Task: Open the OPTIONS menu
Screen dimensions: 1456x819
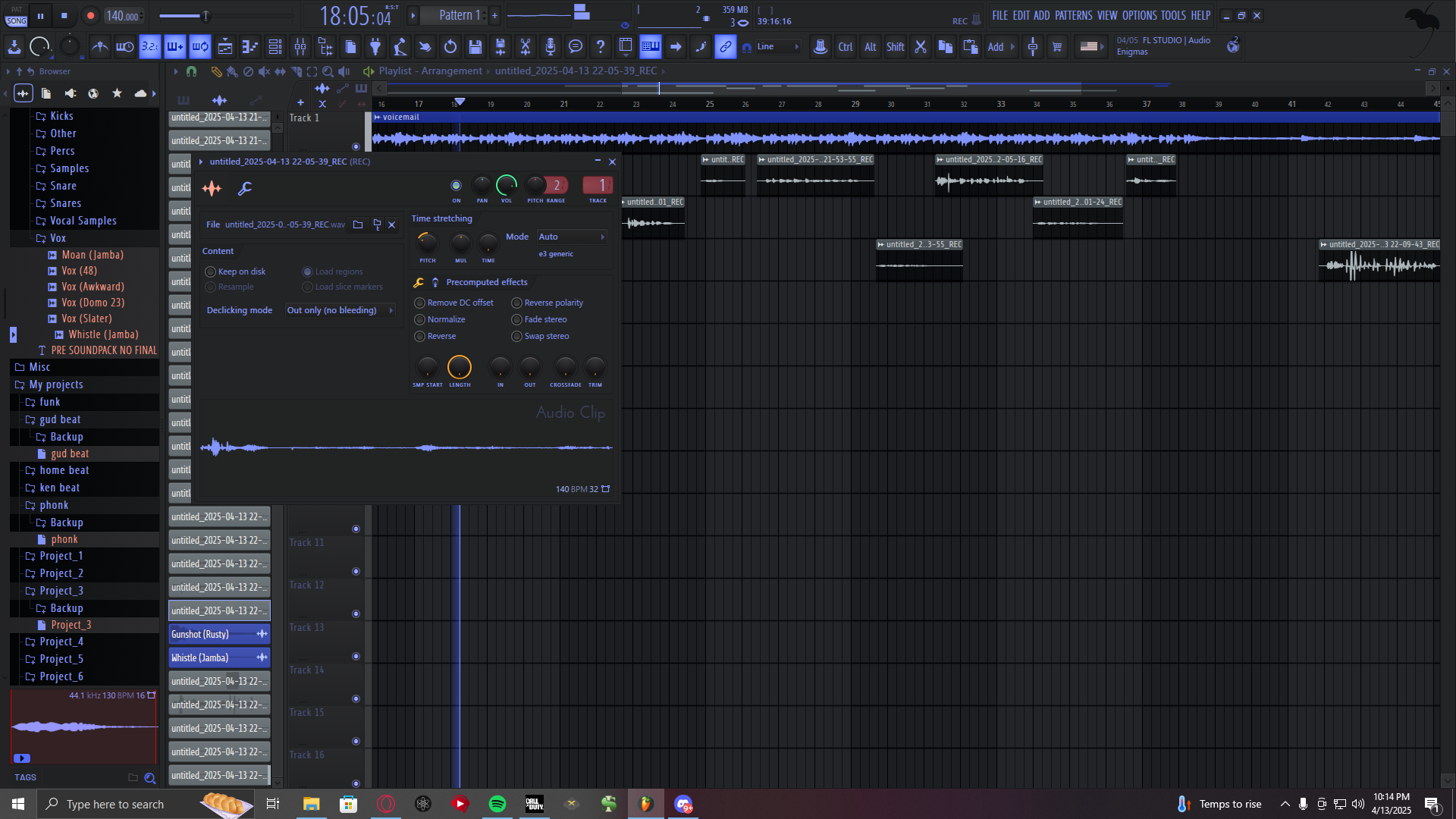Action: coord(1139,16)
